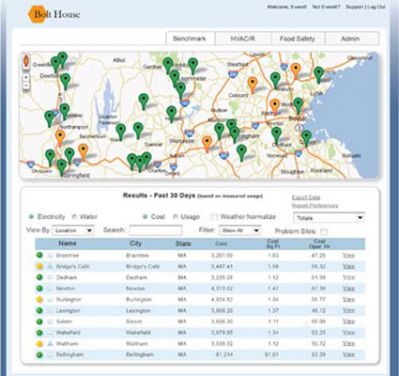Switch to the Food Safety tab
Viewport: 399px width, 376px height.
(298, 39)
